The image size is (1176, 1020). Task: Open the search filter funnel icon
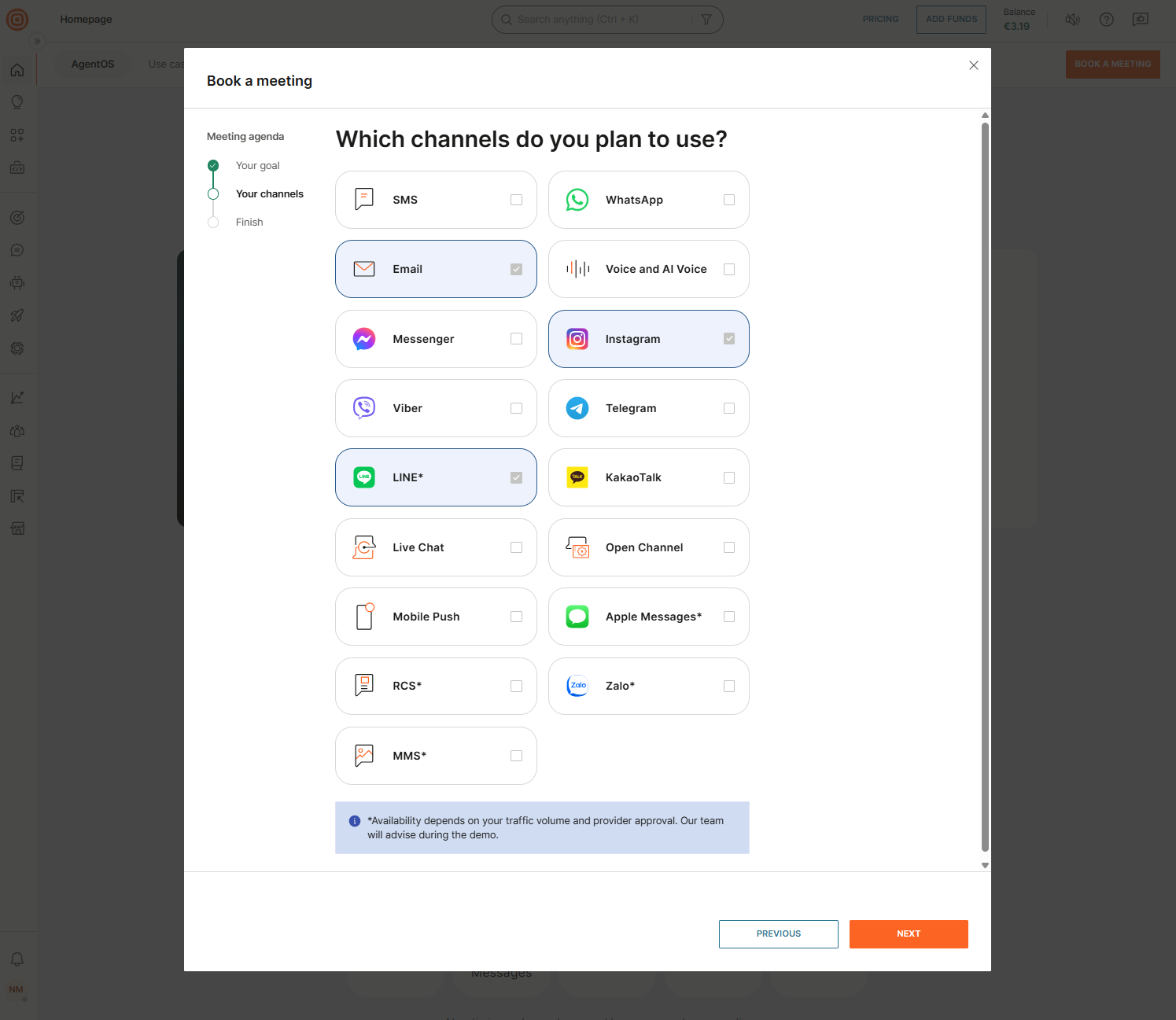[x=706, y=19]
